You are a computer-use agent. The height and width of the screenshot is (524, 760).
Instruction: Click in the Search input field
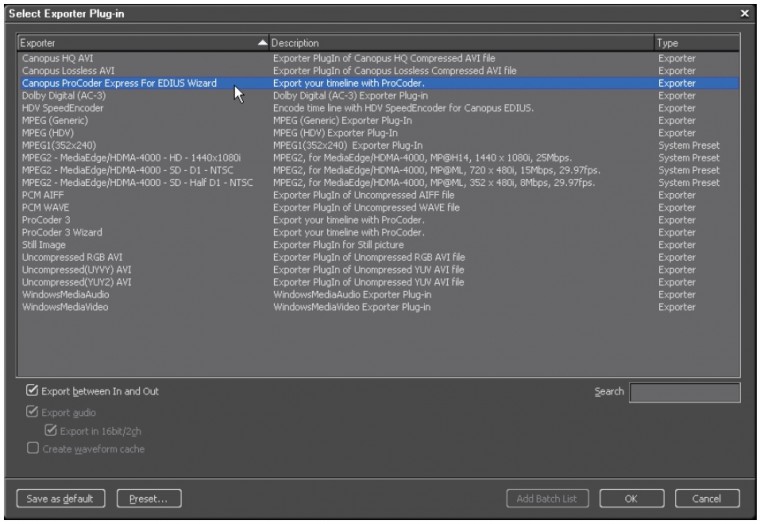(x=684, y=392)
